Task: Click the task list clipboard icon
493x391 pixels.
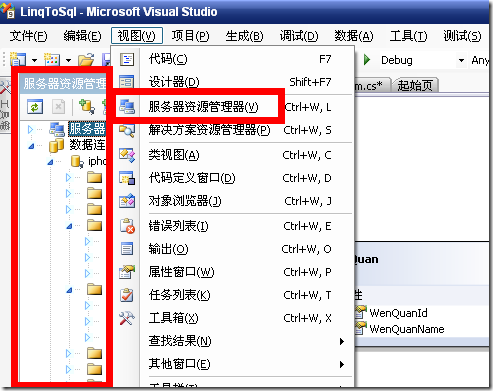Action: [127, 295]
